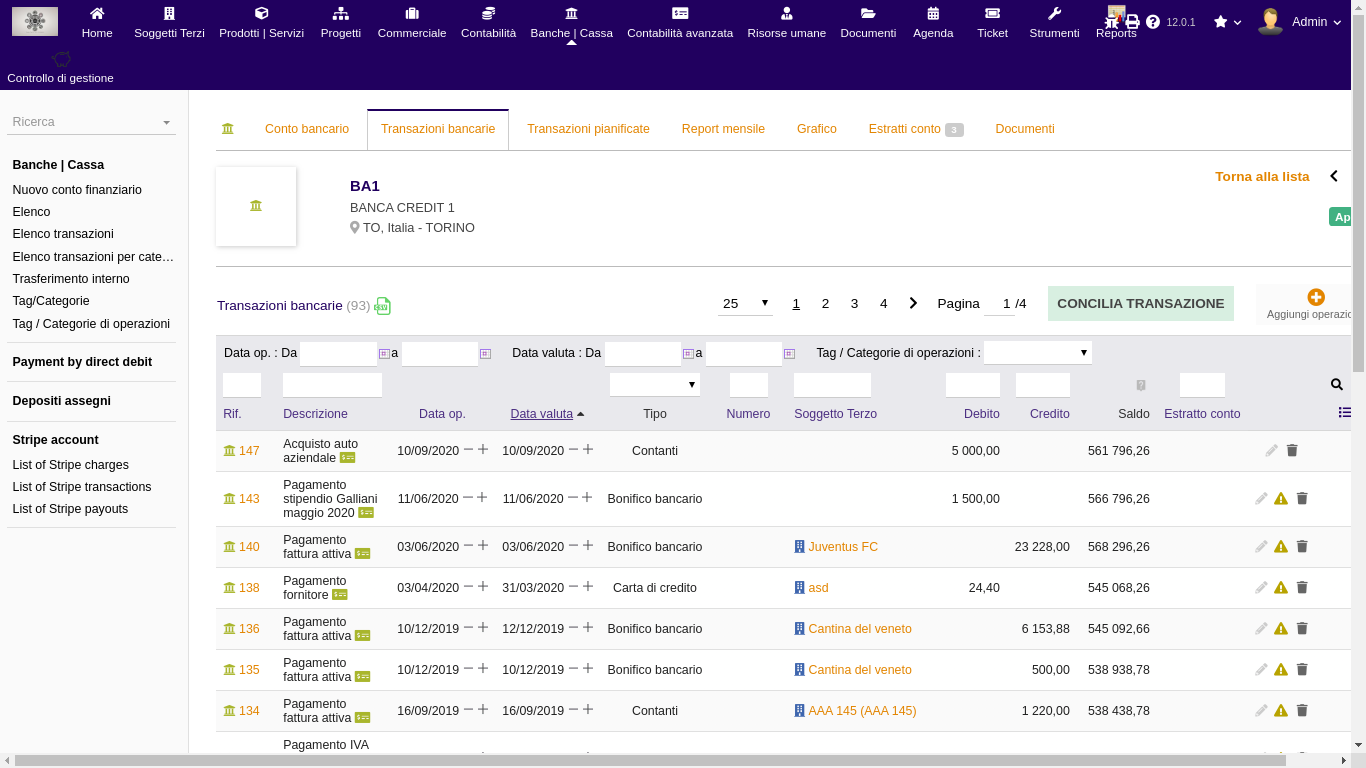Click next page chevron
The image size is (1366, 768).
tap(913, 303)
